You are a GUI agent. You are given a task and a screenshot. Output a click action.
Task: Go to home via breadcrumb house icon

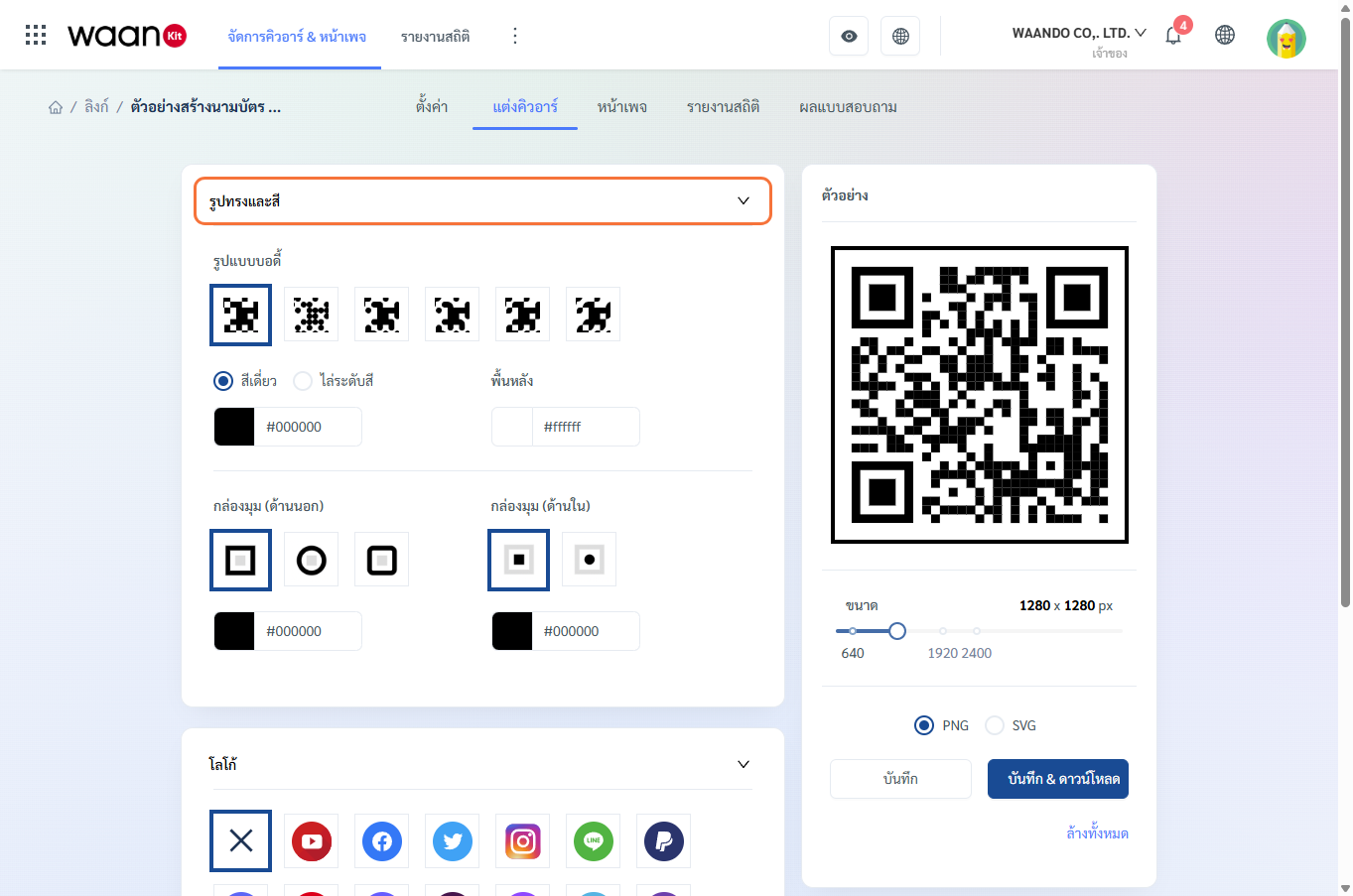[x=56, y=107]
